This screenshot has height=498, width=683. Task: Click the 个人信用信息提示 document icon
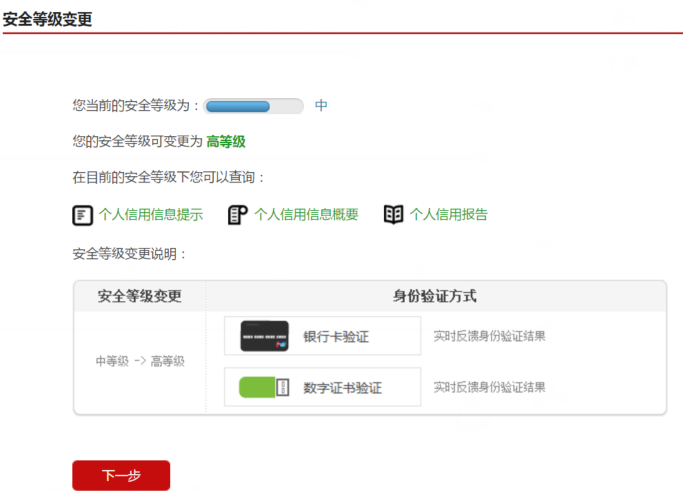82,215
